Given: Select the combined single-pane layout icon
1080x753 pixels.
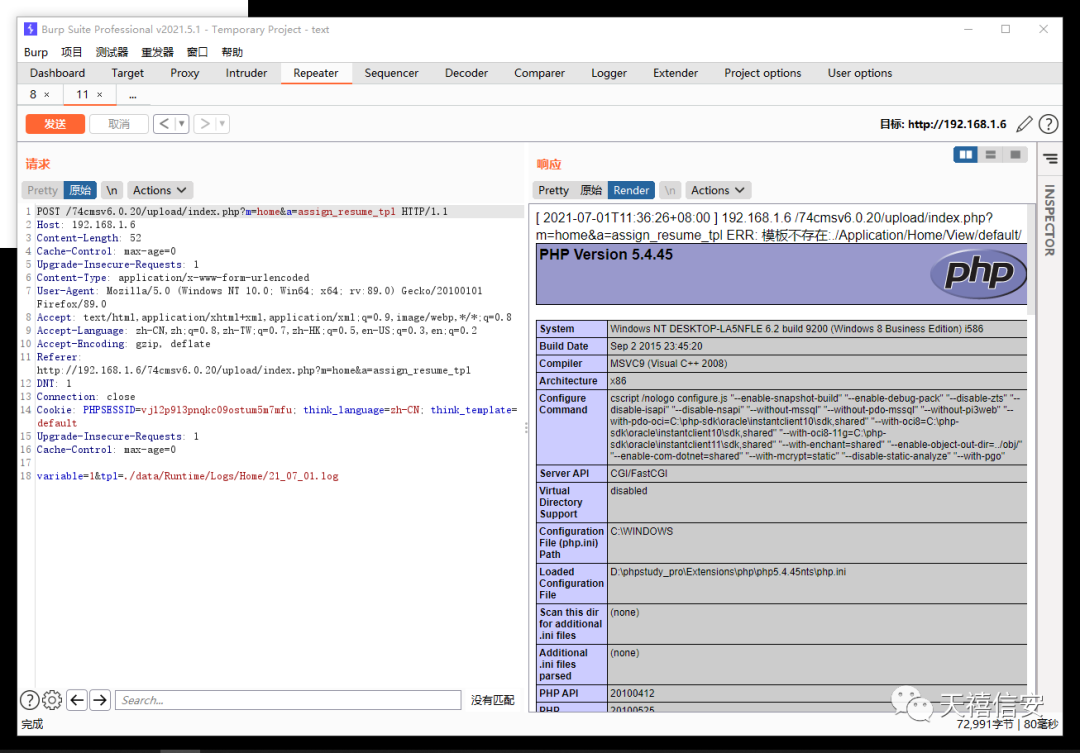Looking at the screenshot, I should [1015, 155].
